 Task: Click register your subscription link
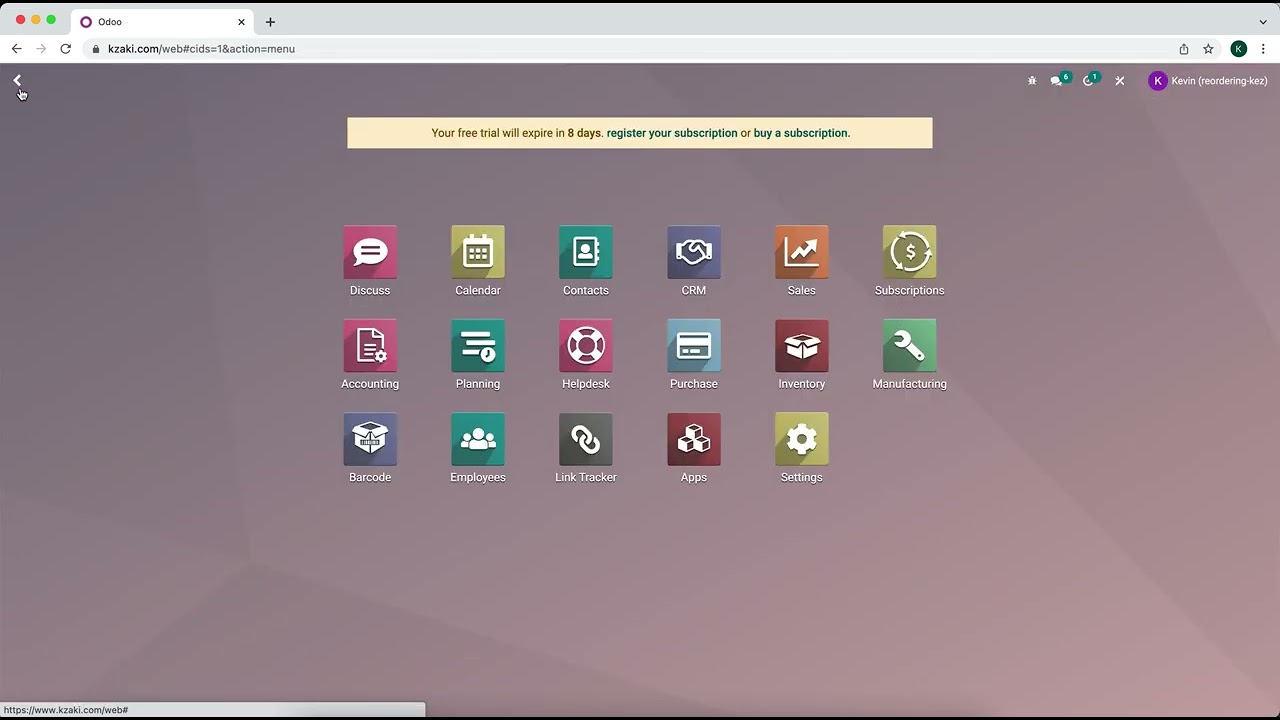[672, 133]
